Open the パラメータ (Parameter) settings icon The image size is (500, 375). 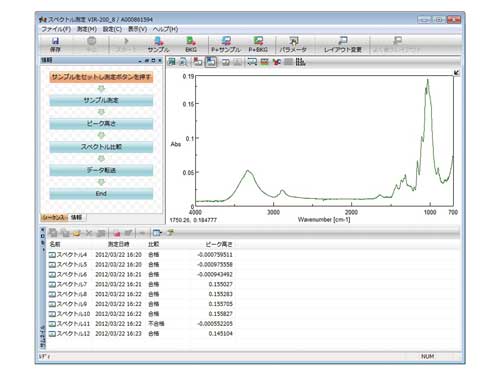(293, 44)
